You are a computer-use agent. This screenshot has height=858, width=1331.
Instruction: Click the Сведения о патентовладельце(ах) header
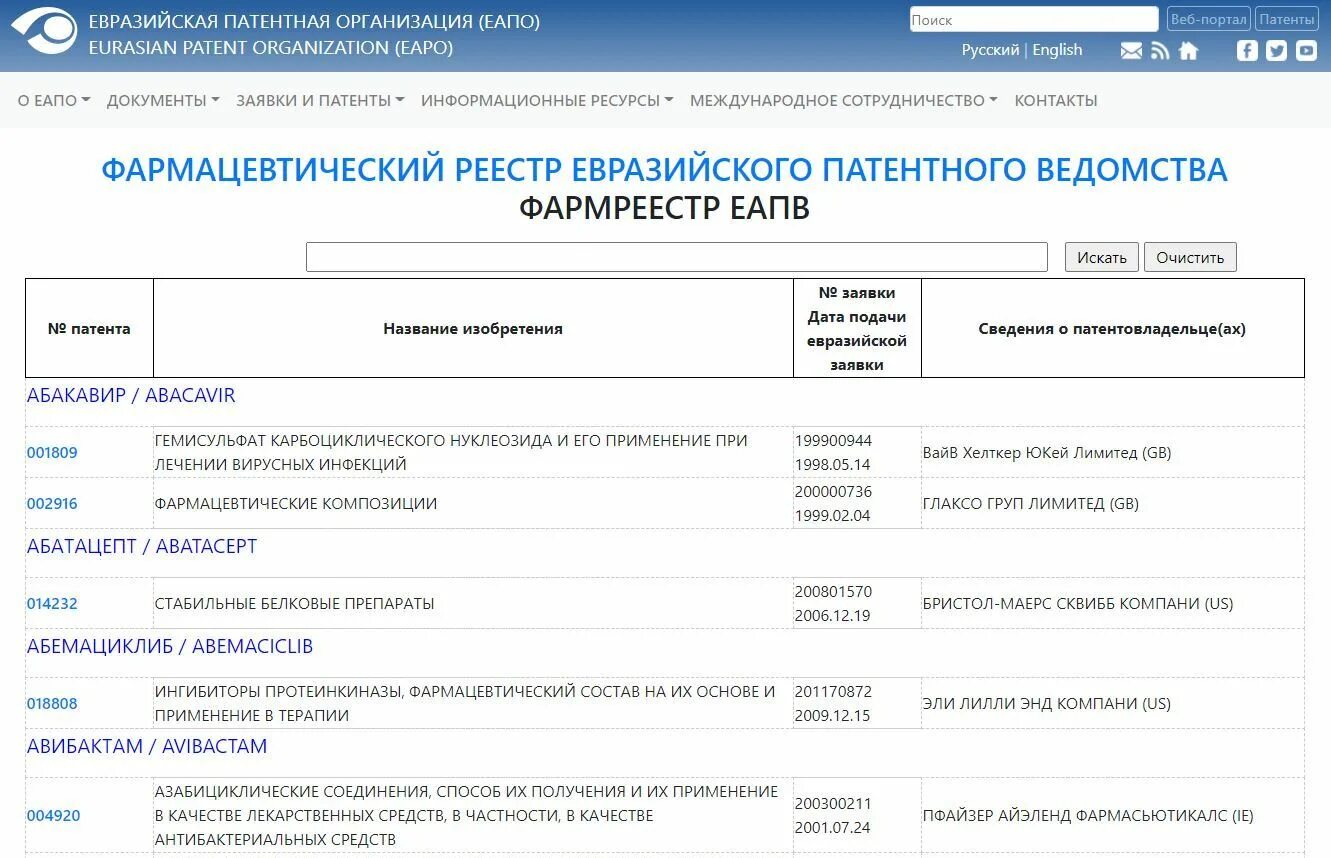coord(1112,328)
